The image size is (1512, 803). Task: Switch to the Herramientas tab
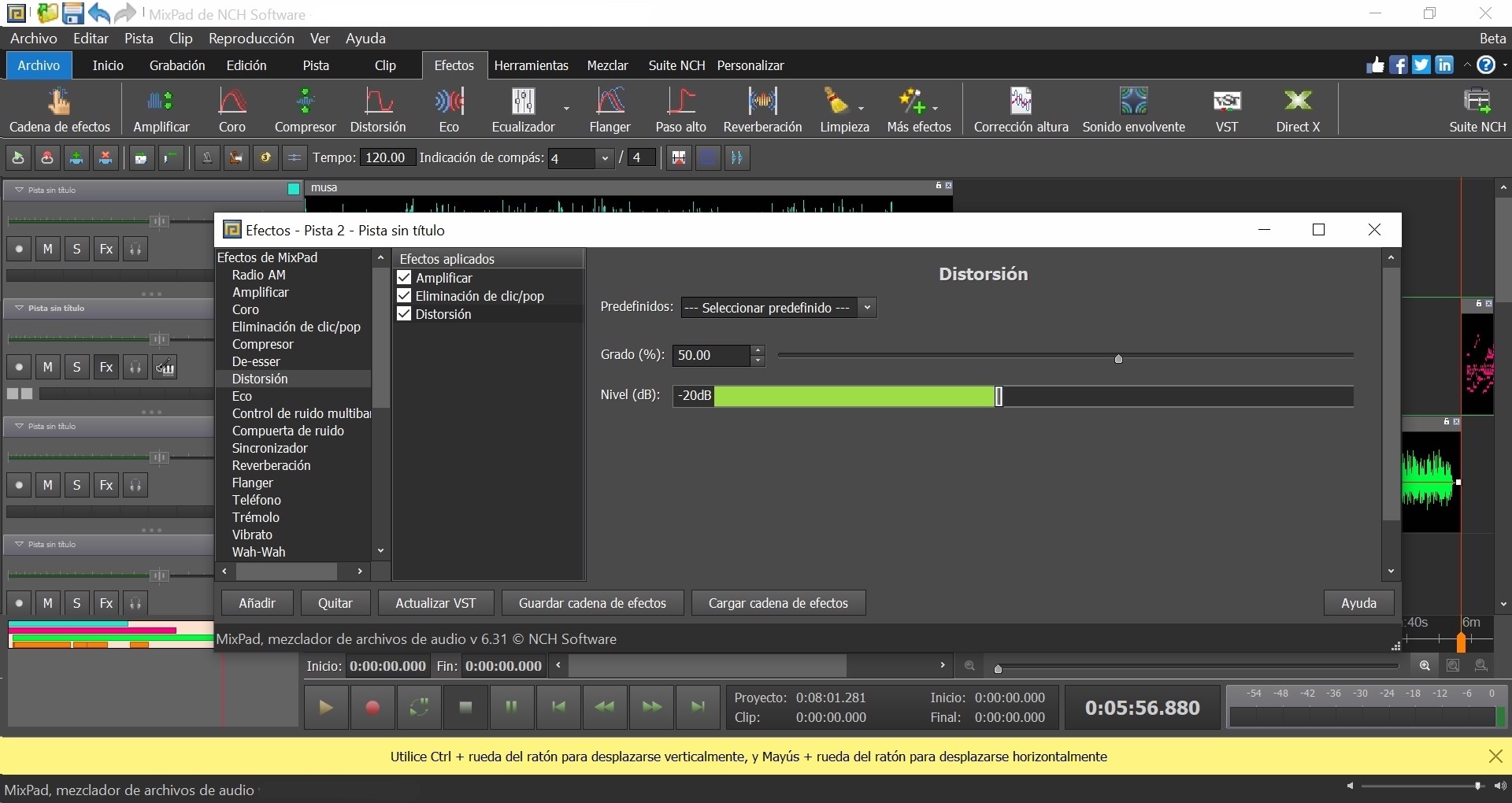(x=532, y=65)
